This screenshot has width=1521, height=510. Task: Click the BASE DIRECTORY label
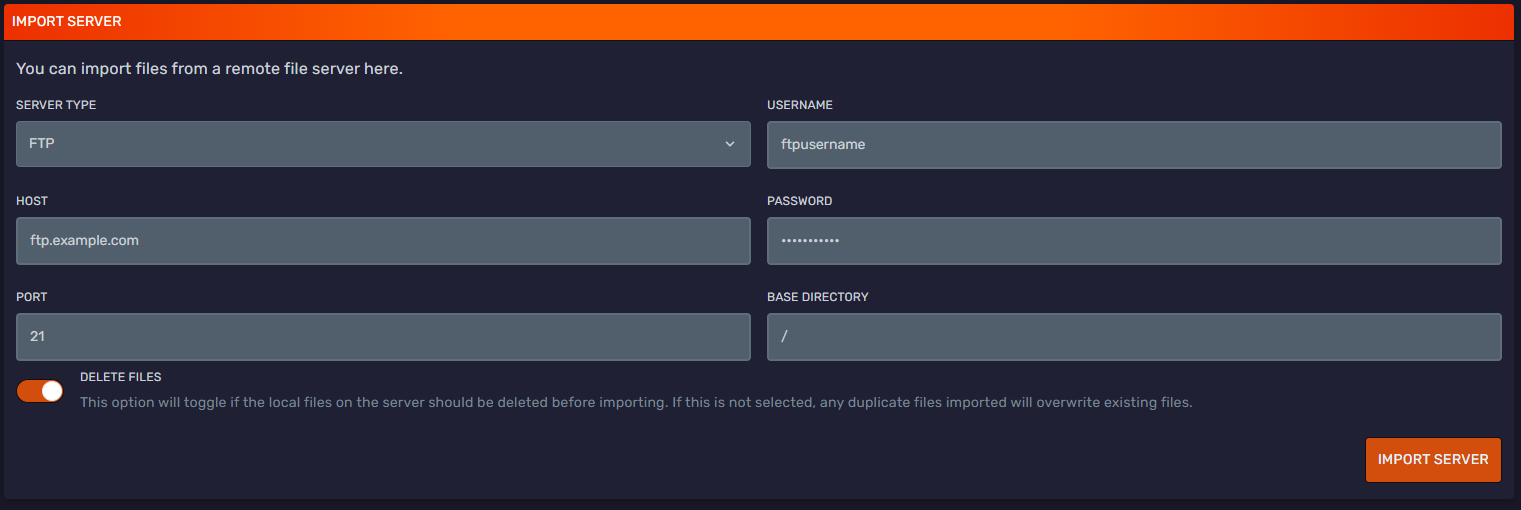817,297
